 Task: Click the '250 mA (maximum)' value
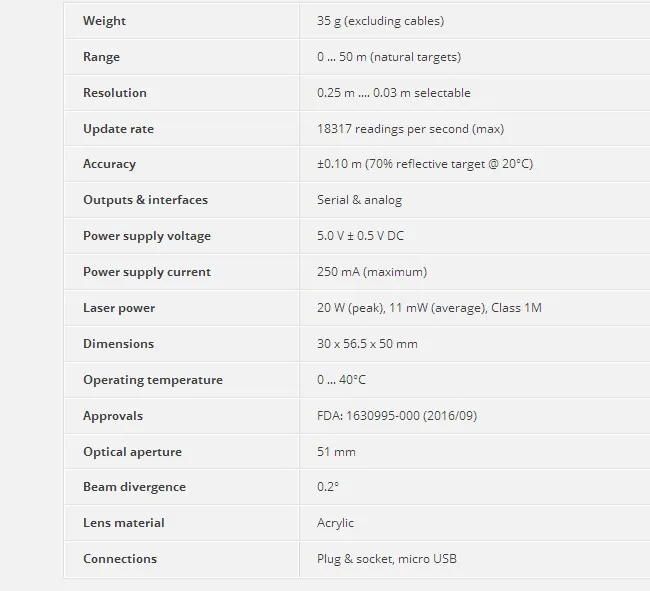tap(372, 272)
